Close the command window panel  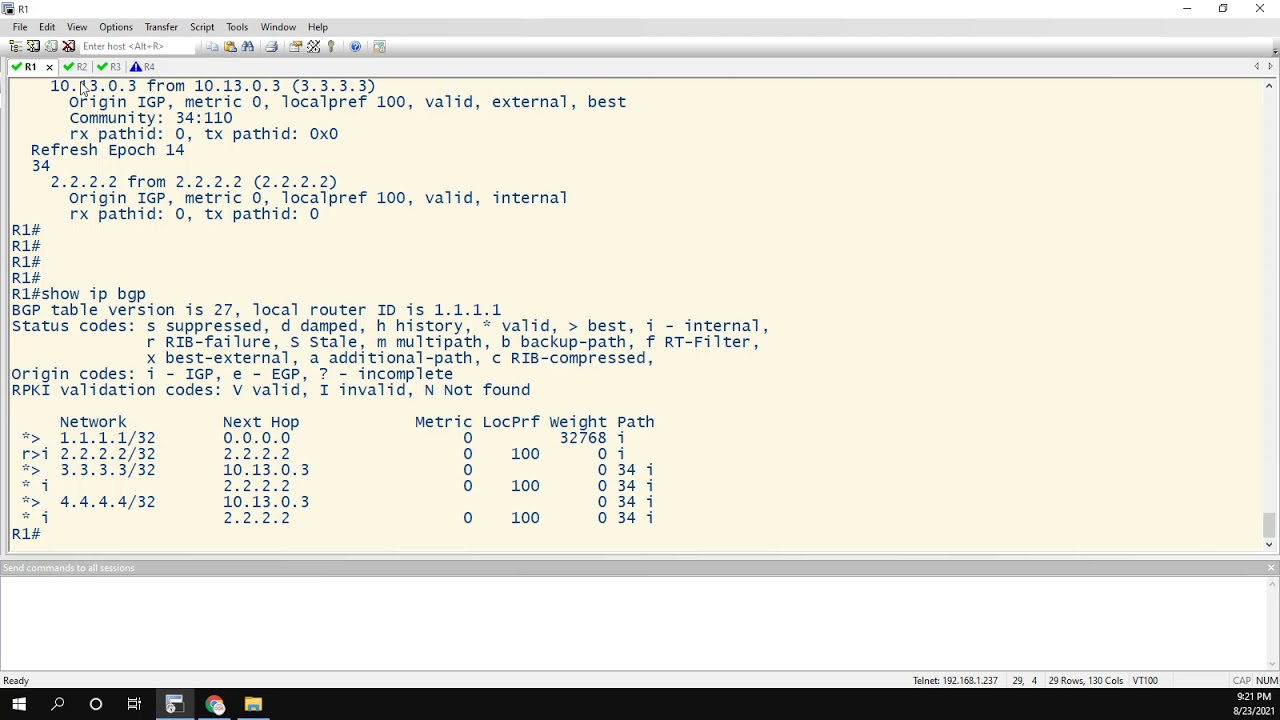coord(1271,568)
